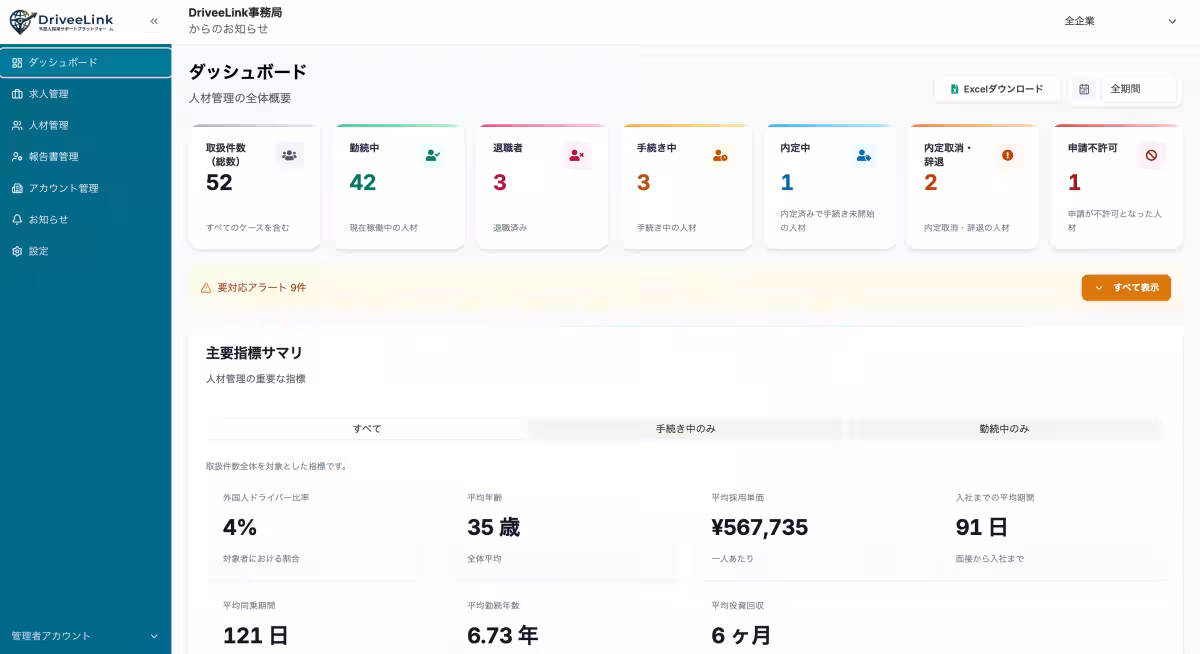Open アカウント管理 page
The image size is (1200, 654).
pos(86,188)
